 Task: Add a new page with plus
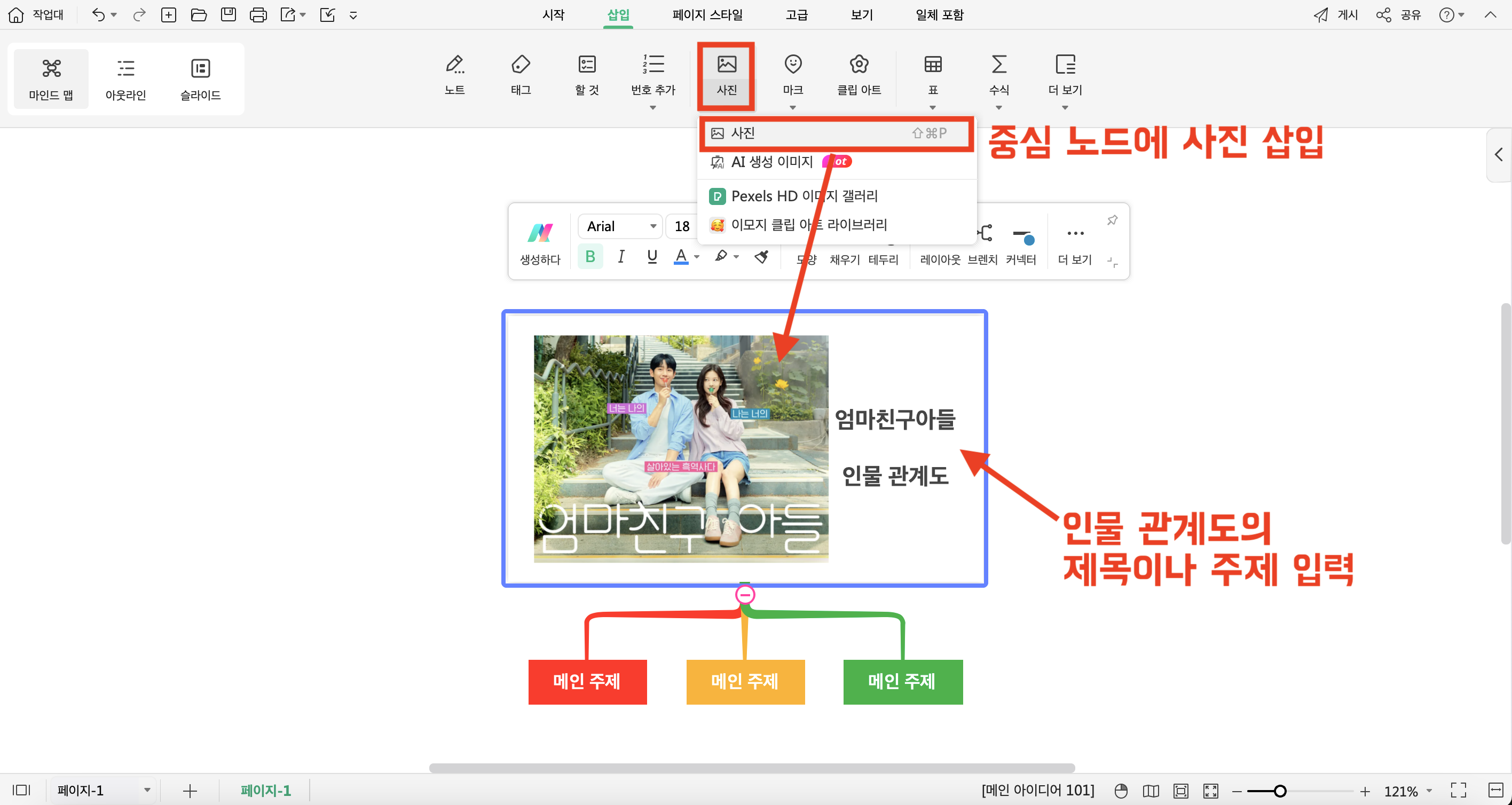190,791
